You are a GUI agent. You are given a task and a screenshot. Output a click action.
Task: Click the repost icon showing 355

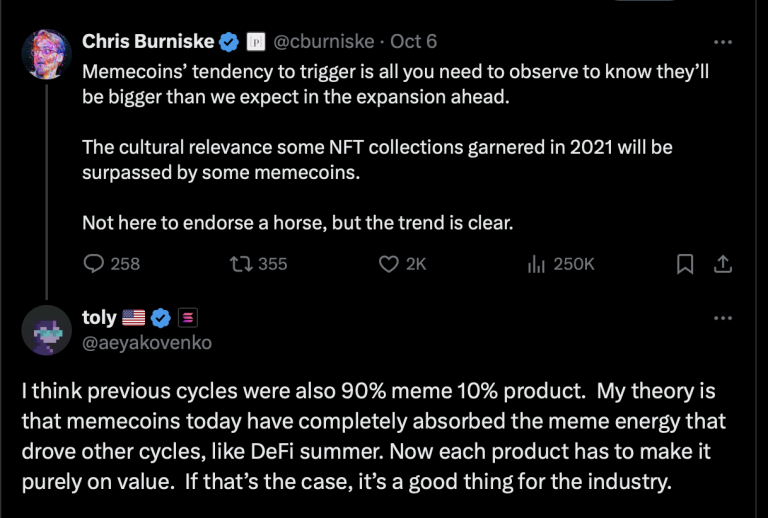tap(240, 264)
